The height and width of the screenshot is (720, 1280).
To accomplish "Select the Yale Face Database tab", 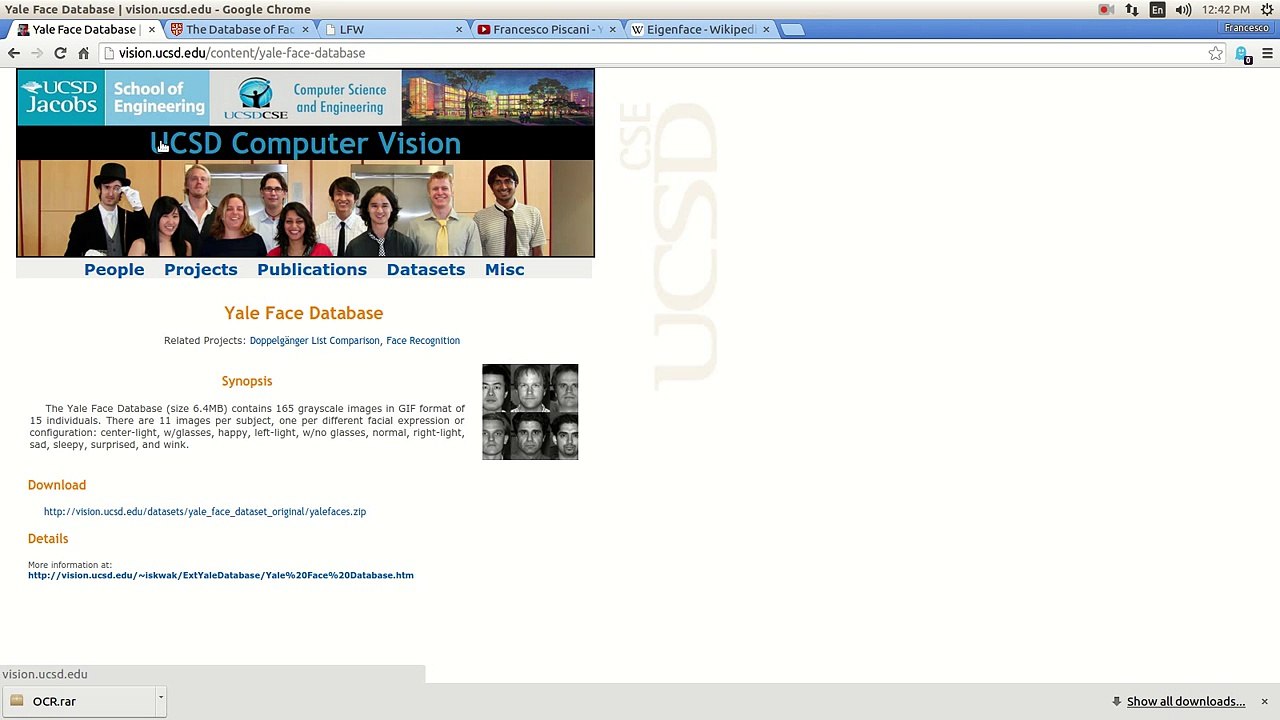I will 85,29.
